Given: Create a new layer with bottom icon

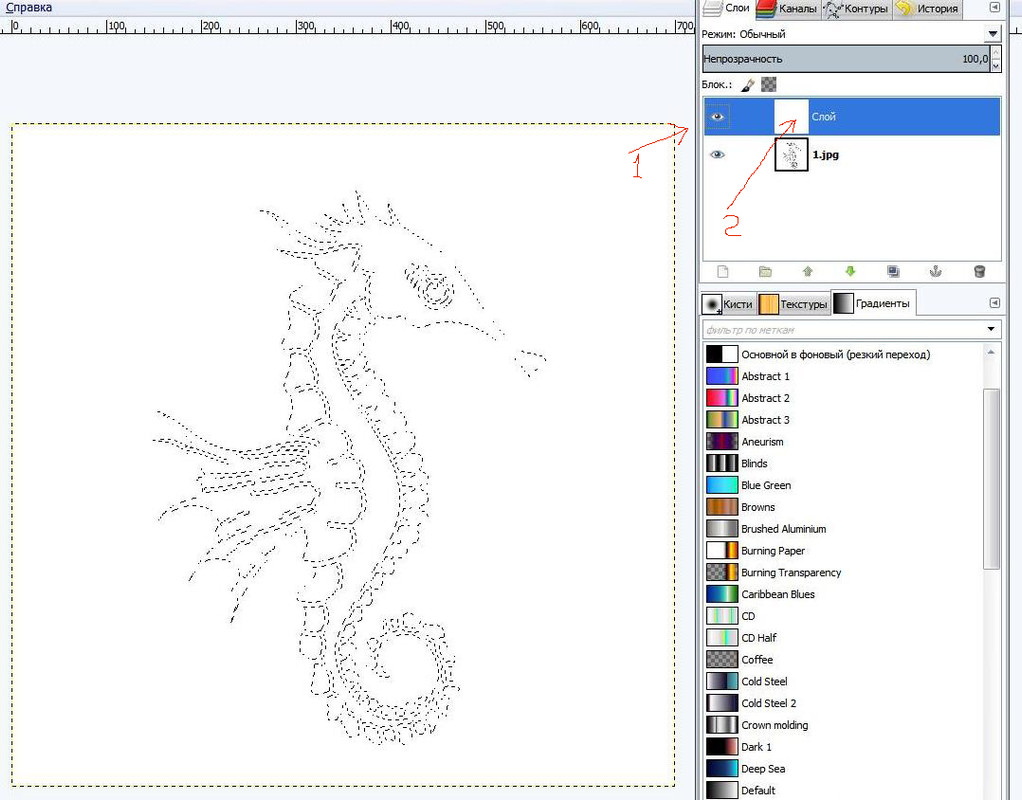Looking at the screenshot, I should tap(722, 271).
